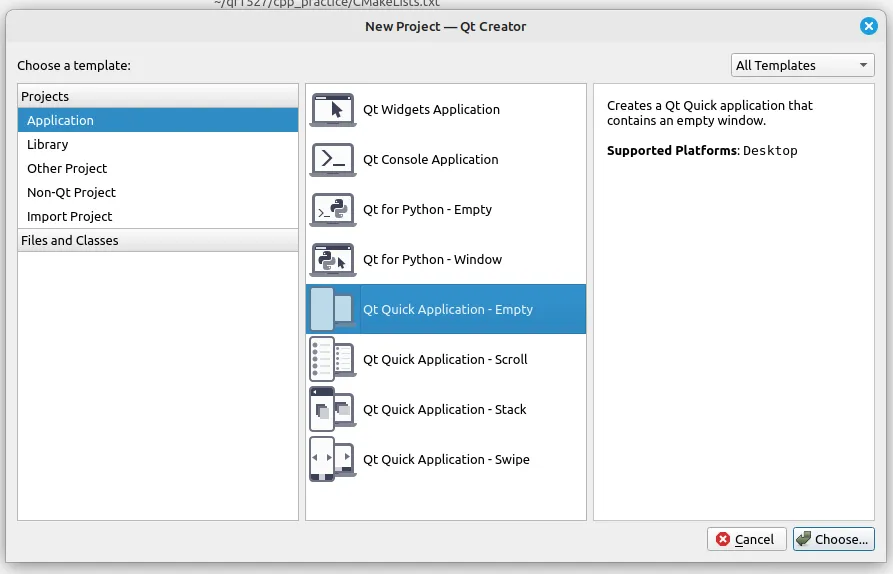
Task: Choose the Qt Quick Application - Stack icon
Action: 333,409
